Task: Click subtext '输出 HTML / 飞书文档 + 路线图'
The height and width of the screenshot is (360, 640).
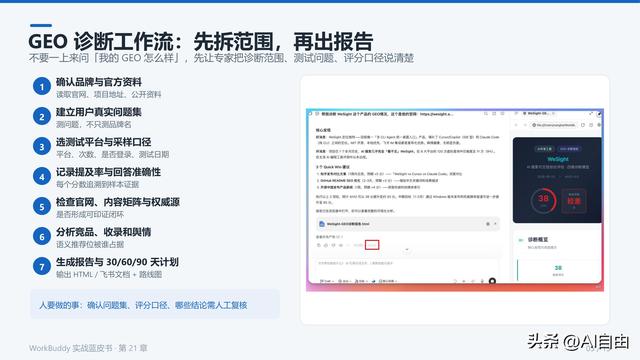Action: coord(109,274)
